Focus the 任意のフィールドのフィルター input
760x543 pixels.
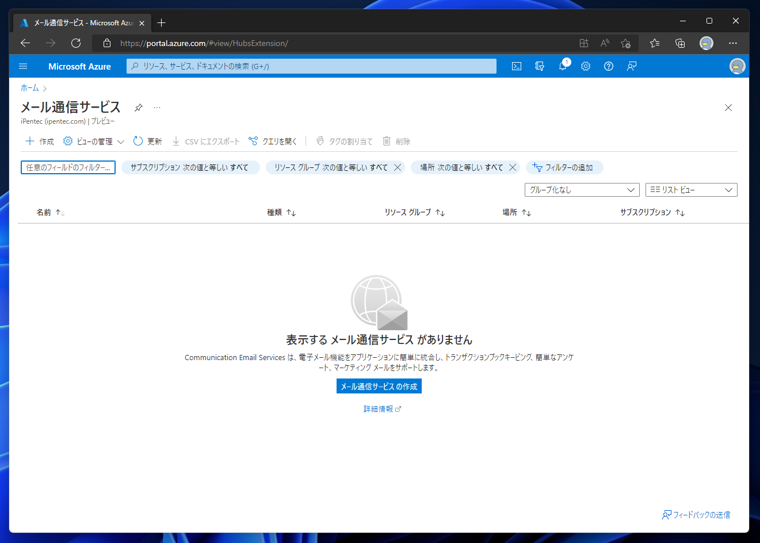[68, 167]
